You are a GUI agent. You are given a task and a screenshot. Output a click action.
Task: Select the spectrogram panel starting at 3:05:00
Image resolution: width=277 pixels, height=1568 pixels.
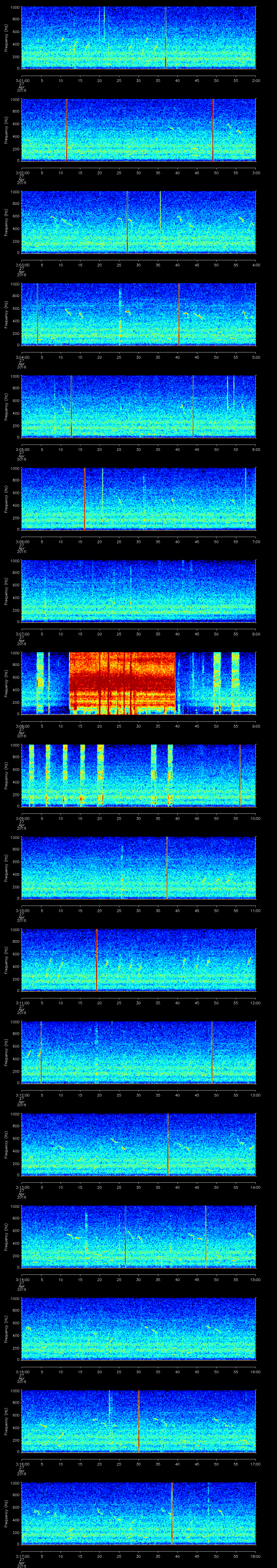click(138, 407)
